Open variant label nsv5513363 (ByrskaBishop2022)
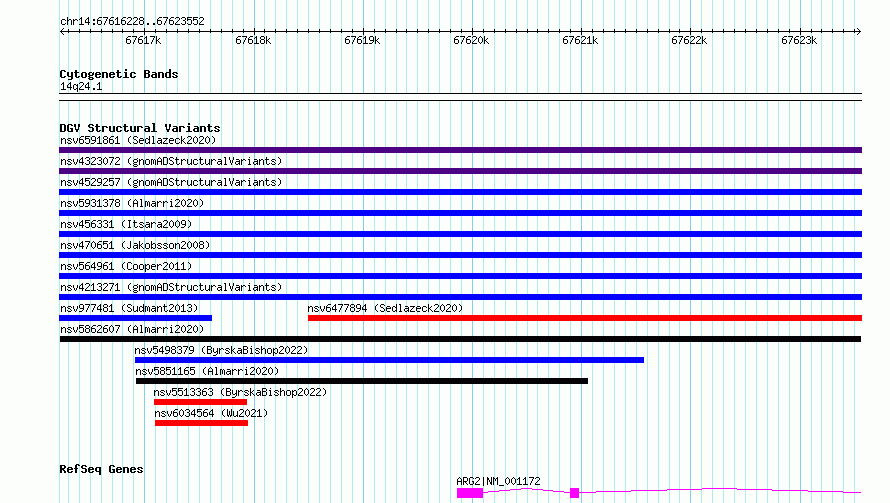Image resolution: width=890 pixels, height=503 pixels. pos(240,392)
